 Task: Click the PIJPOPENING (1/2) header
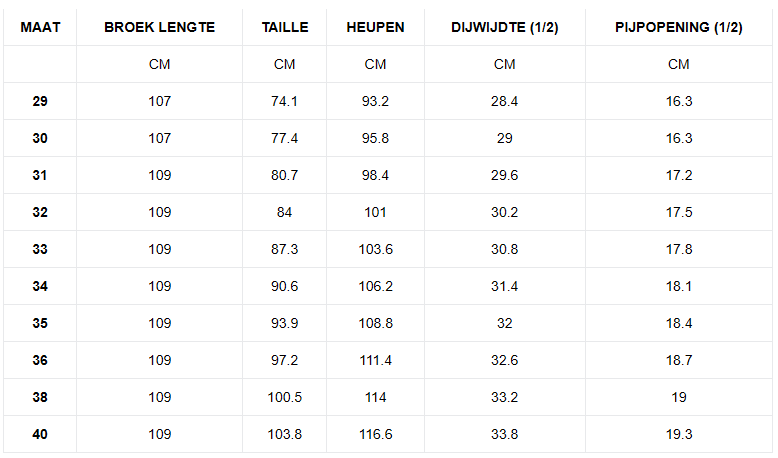(679, 27)
